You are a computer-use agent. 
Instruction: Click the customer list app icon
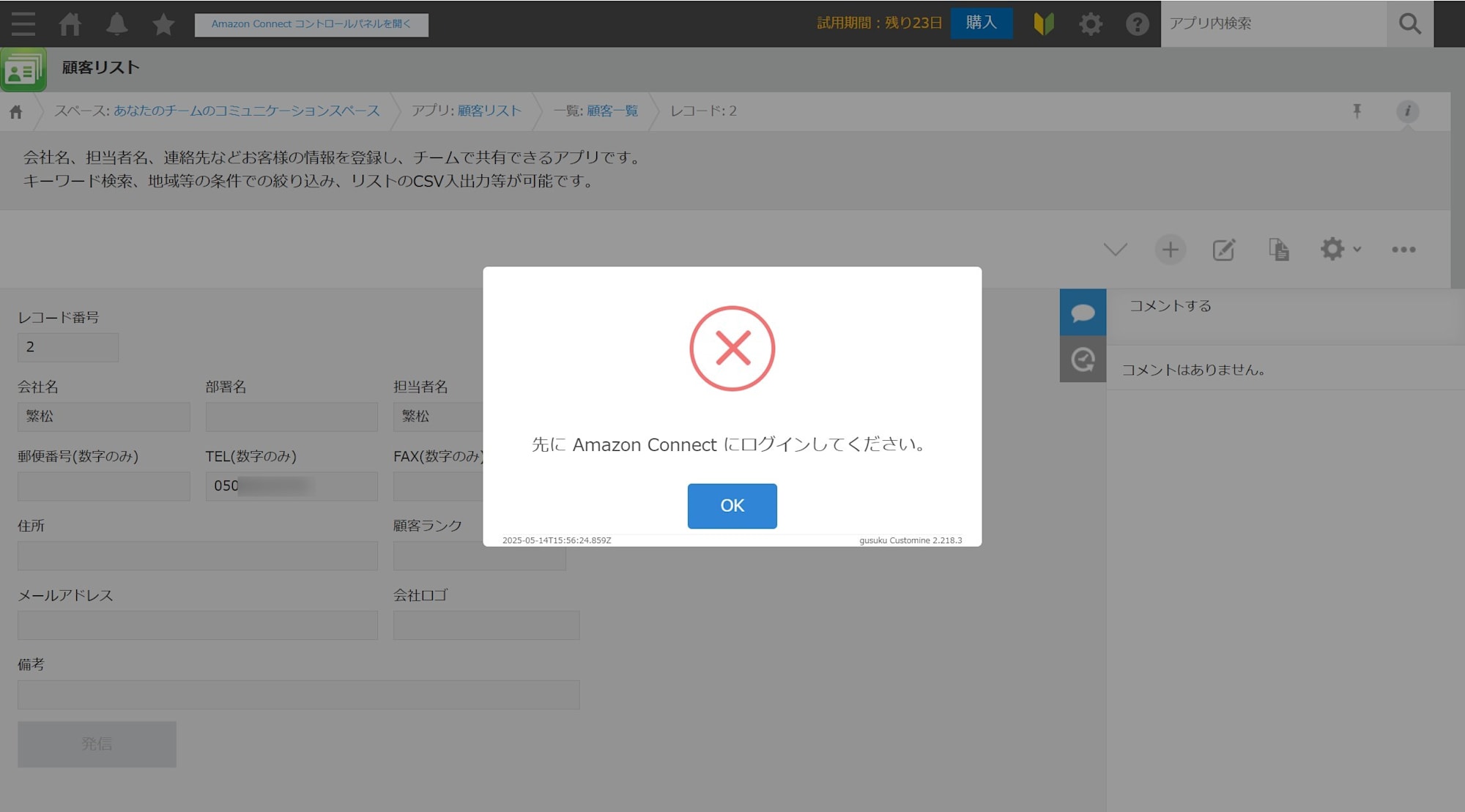click(23, 70)
